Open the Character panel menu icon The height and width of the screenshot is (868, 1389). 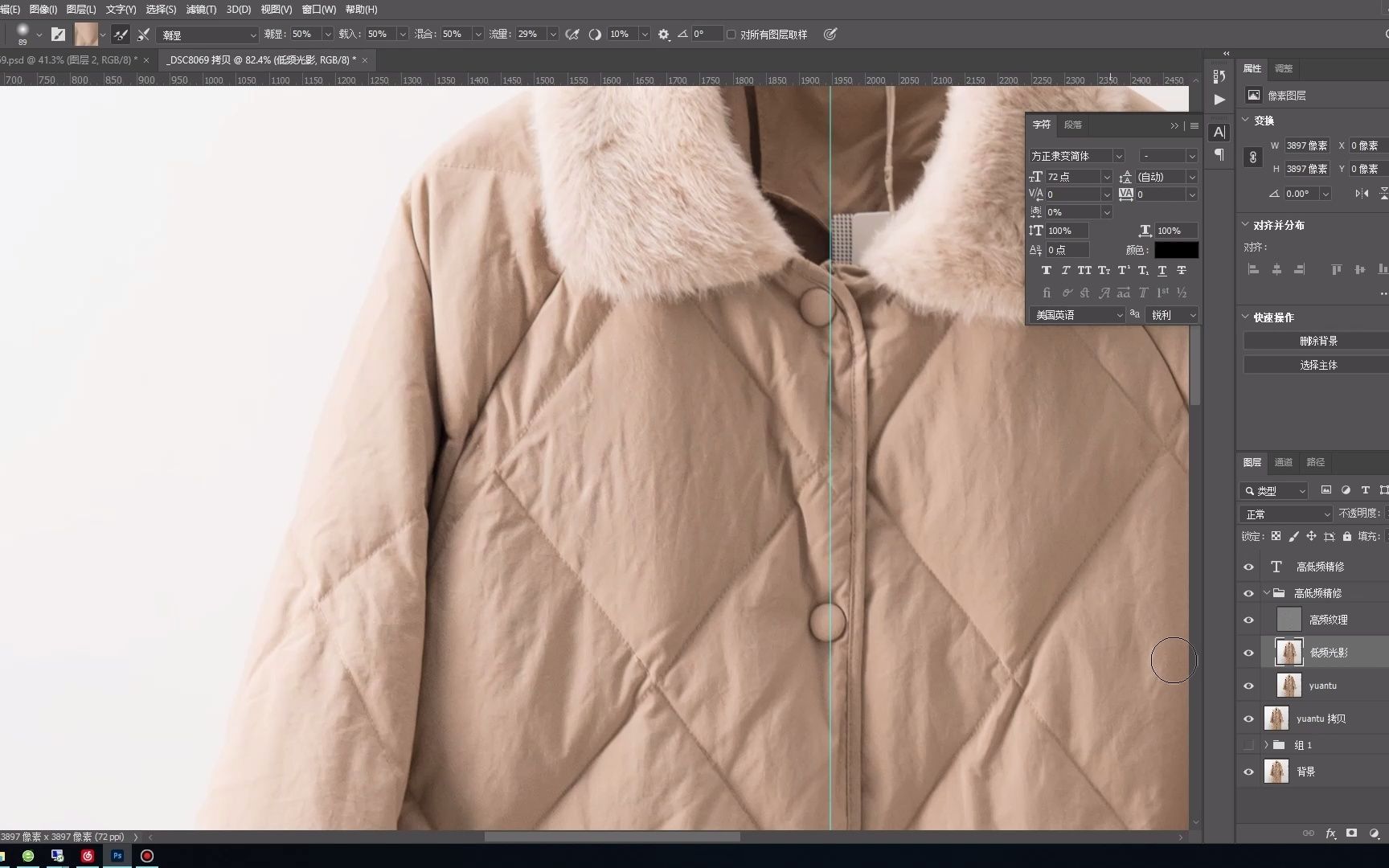pyautogui.click(x=1194, y=125)
